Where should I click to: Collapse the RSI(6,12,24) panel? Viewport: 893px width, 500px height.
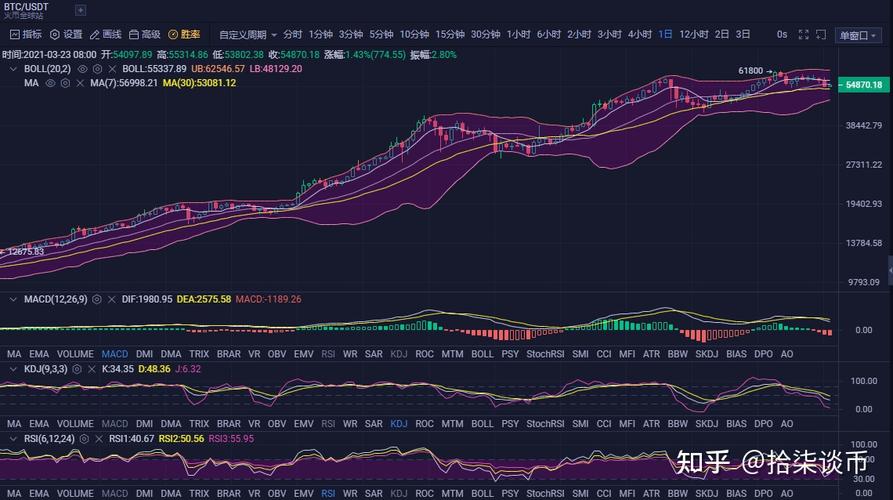tap(13, 439)
